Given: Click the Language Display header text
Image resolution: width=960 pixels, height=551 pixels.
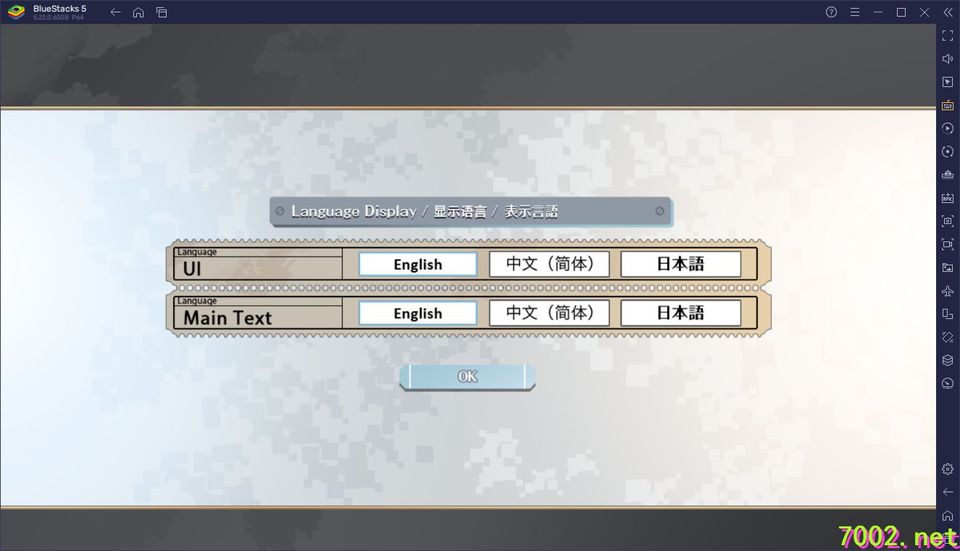Looking at the screenshot, I should [x=424, y=211].
